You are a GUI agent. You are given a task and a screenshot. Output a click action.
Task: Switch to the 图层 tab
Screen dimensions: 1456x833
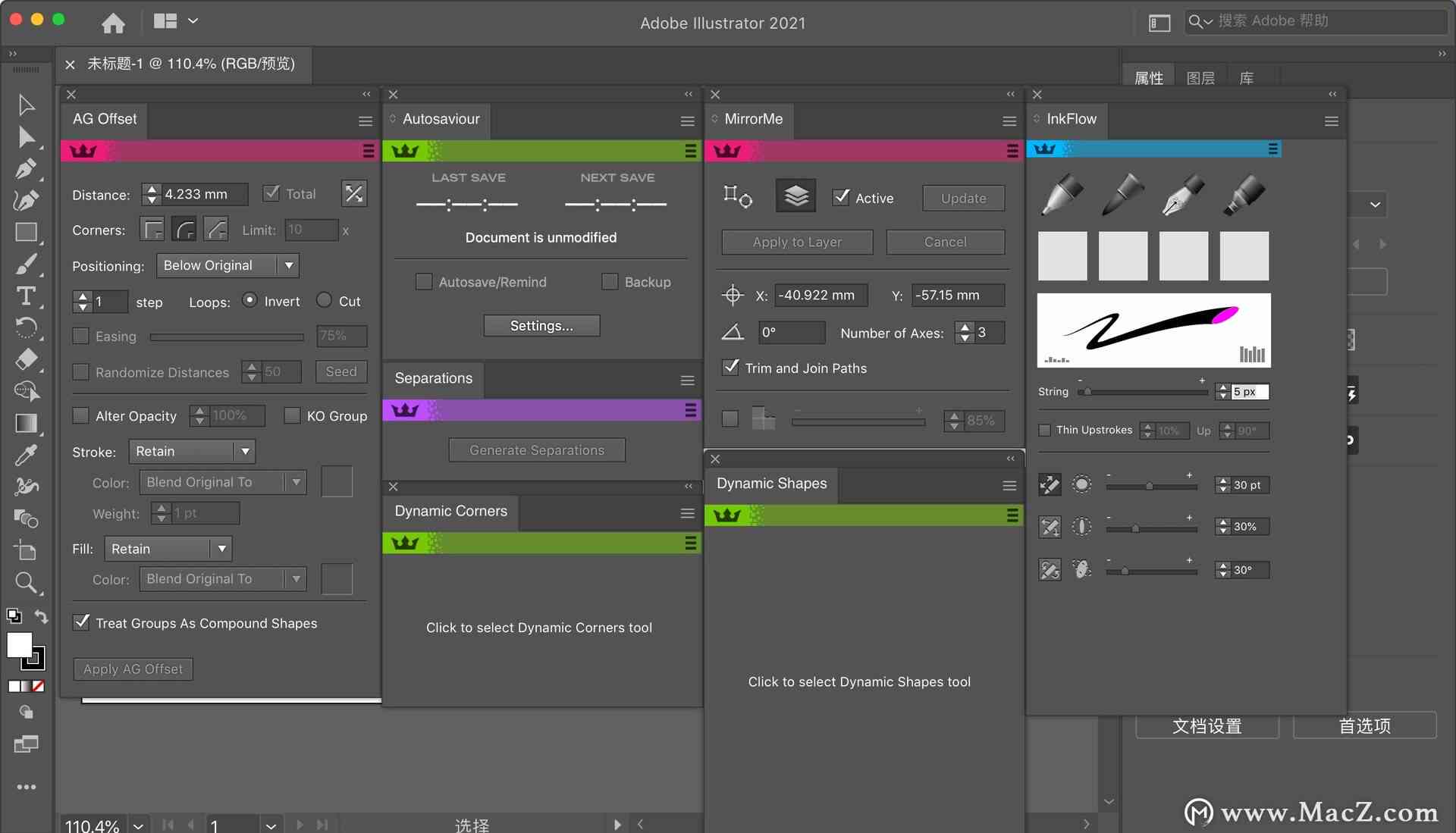pyautogui.click(x=1200, y=78)
